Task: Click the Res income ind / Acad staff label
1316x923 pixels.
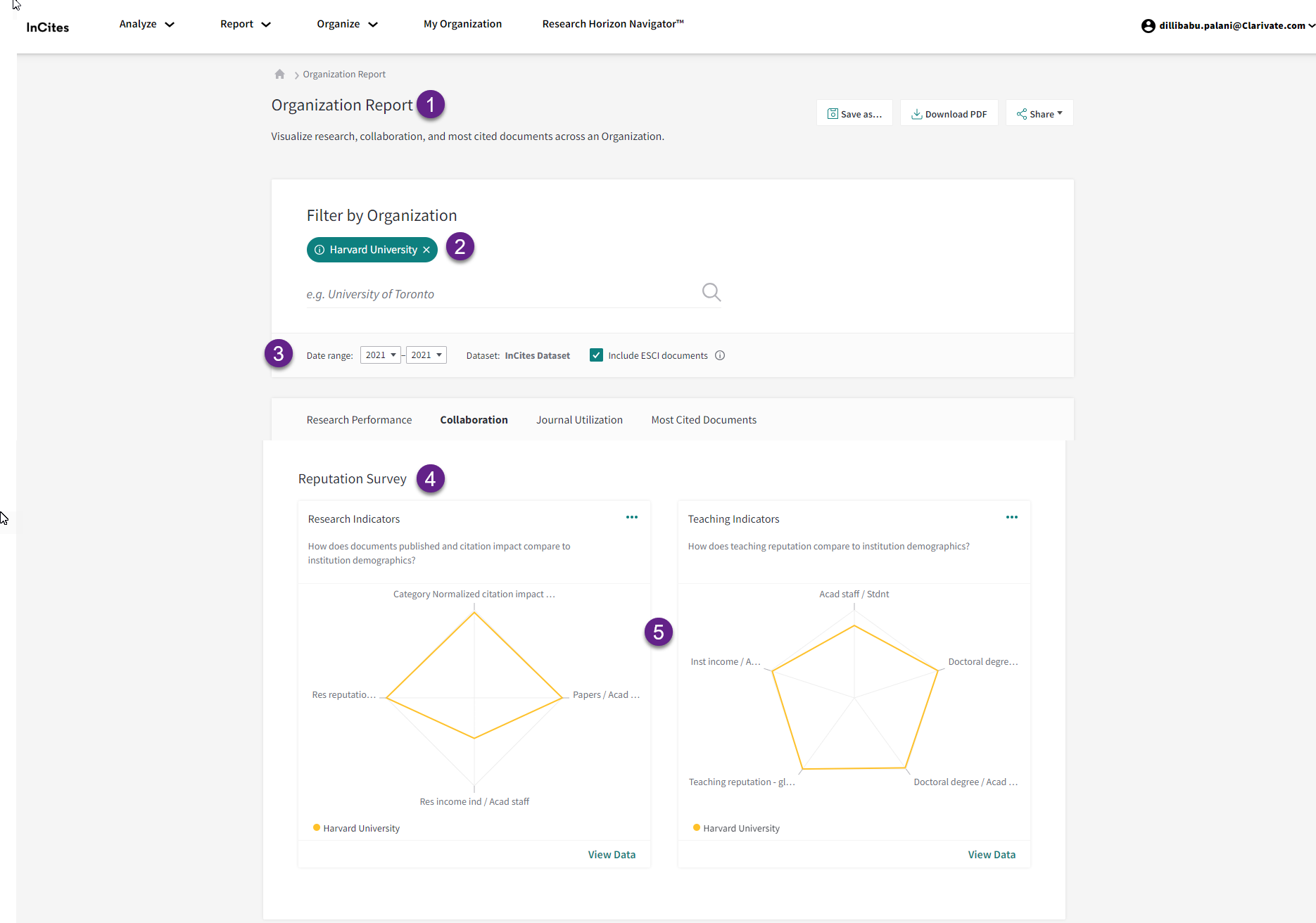Action: pos(474,802)
